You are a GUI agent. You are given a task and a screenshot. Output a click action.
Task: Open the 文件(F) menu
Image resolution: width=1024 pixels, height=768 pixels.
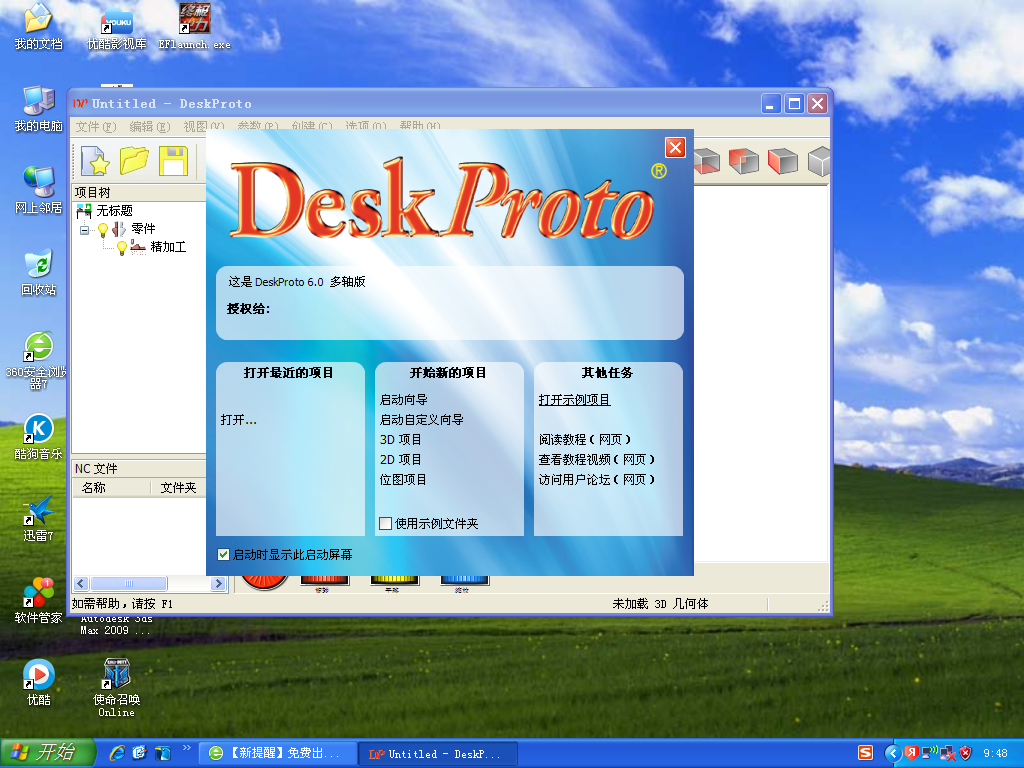coord(96,126)
